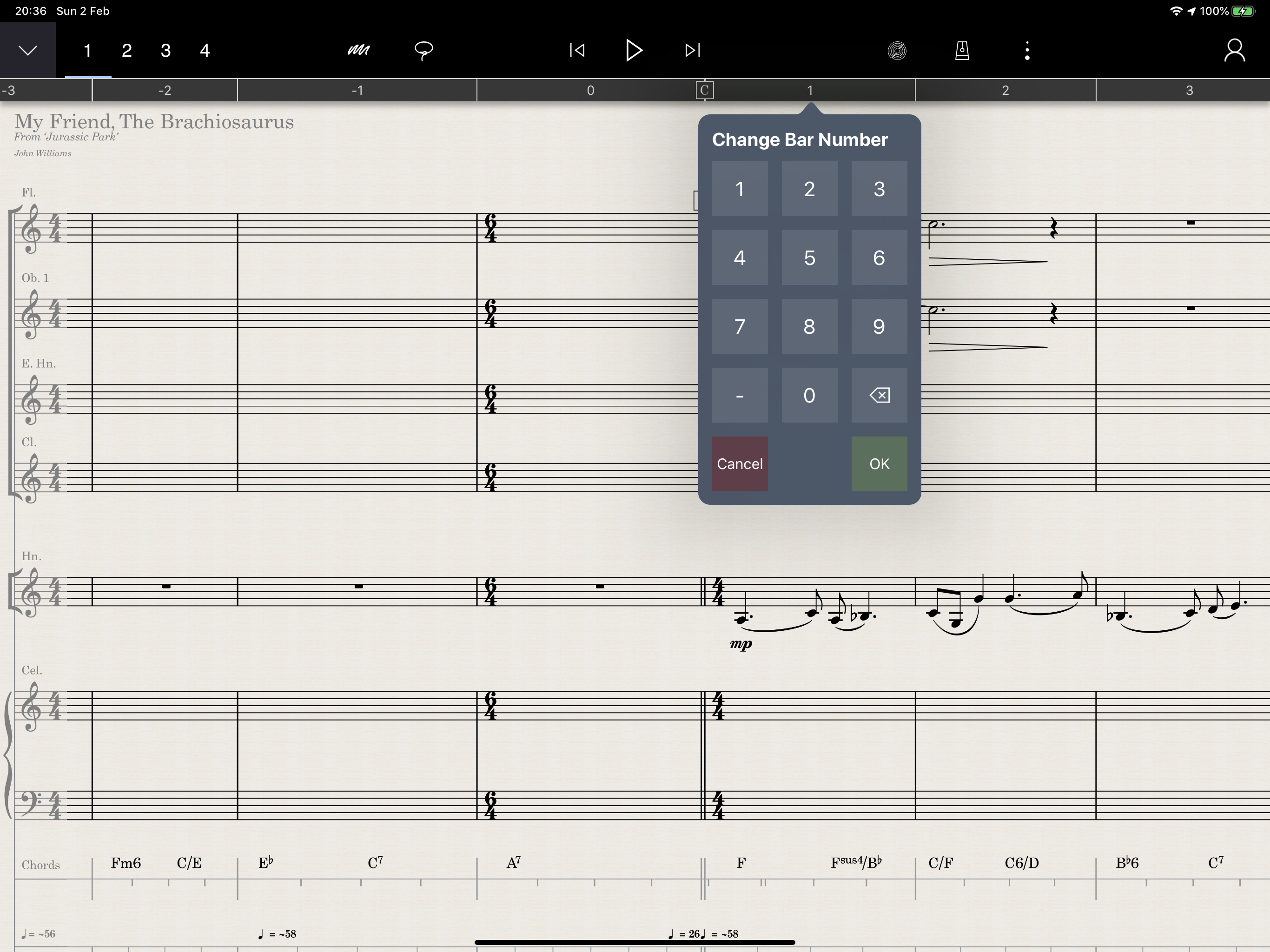Image resolution: width=1270 pixels, height=952 pixels.
Task: Select the lasso selection tool
Action: [423, 51]
